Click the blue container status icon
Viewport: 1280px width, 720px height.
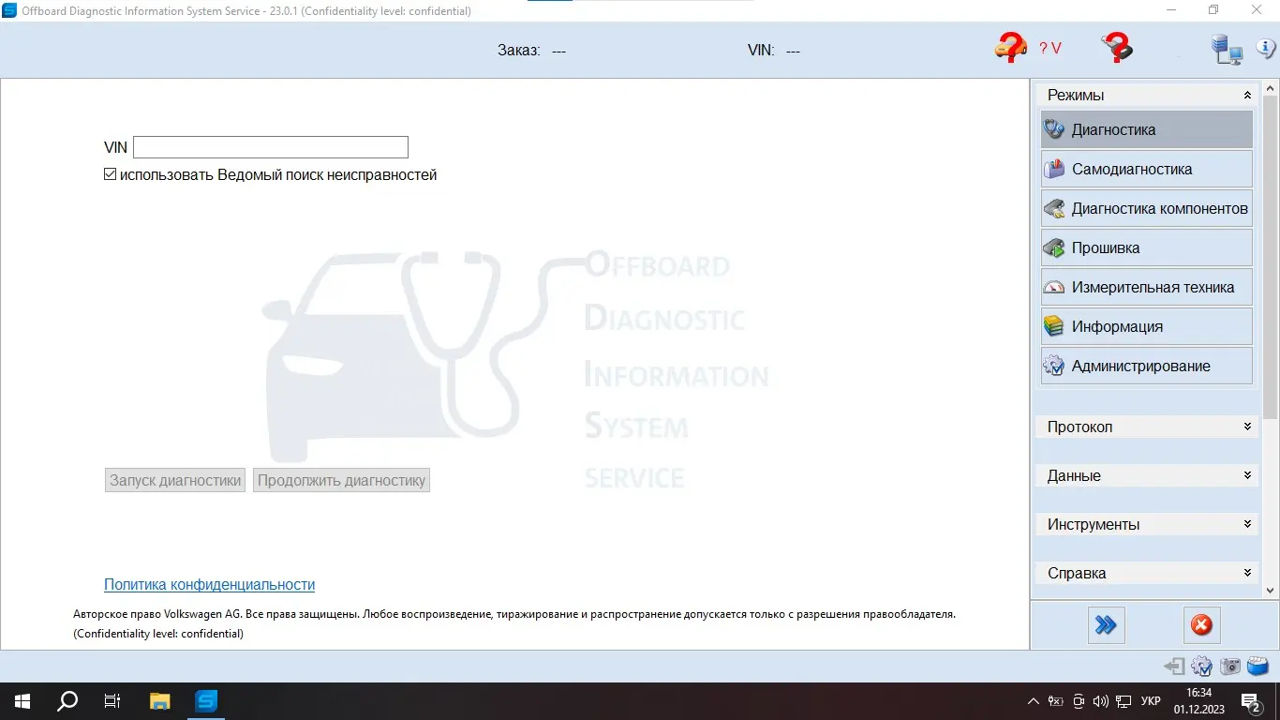[x=1258, y=666]
